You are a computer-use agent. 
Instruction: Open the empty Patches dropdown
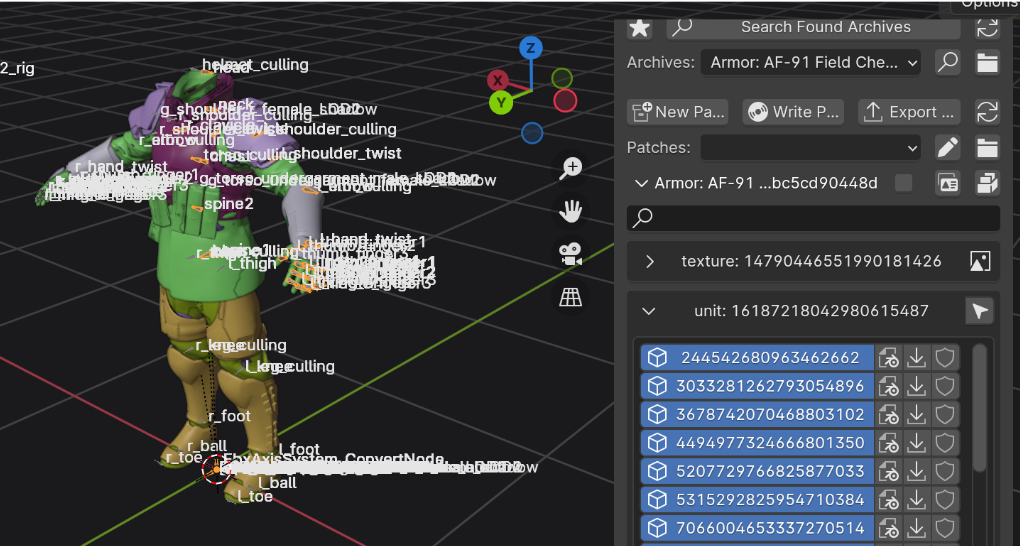[x=811, y=148]
